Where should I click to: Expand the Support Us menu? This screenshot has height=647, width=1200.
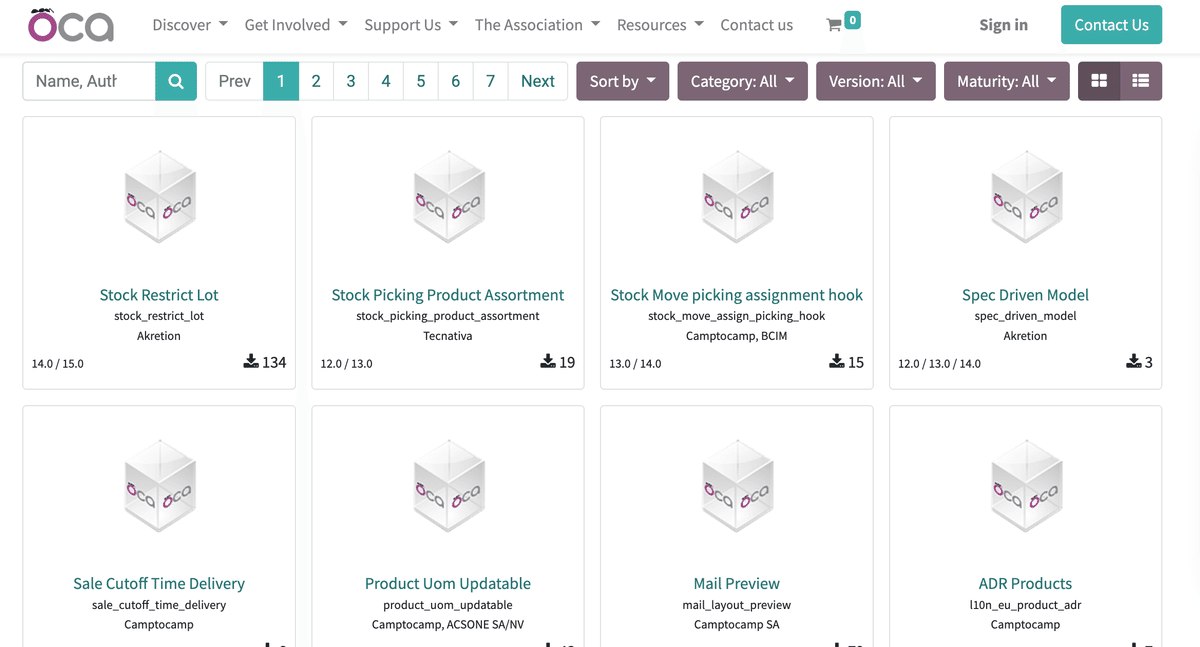click(411, 25)
